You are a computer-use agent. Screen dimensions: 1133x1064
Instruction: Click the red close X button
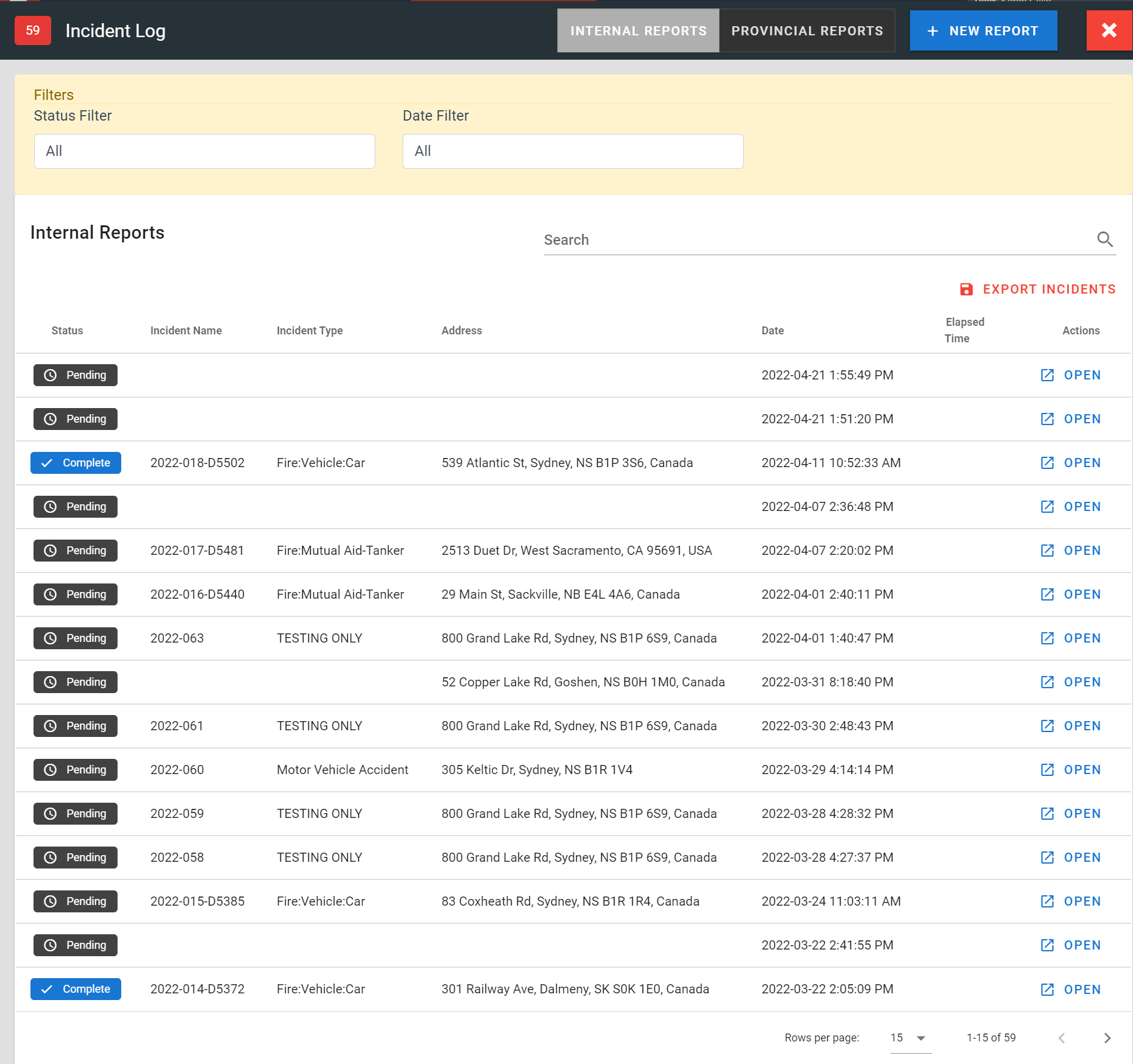pos(1109,30)
